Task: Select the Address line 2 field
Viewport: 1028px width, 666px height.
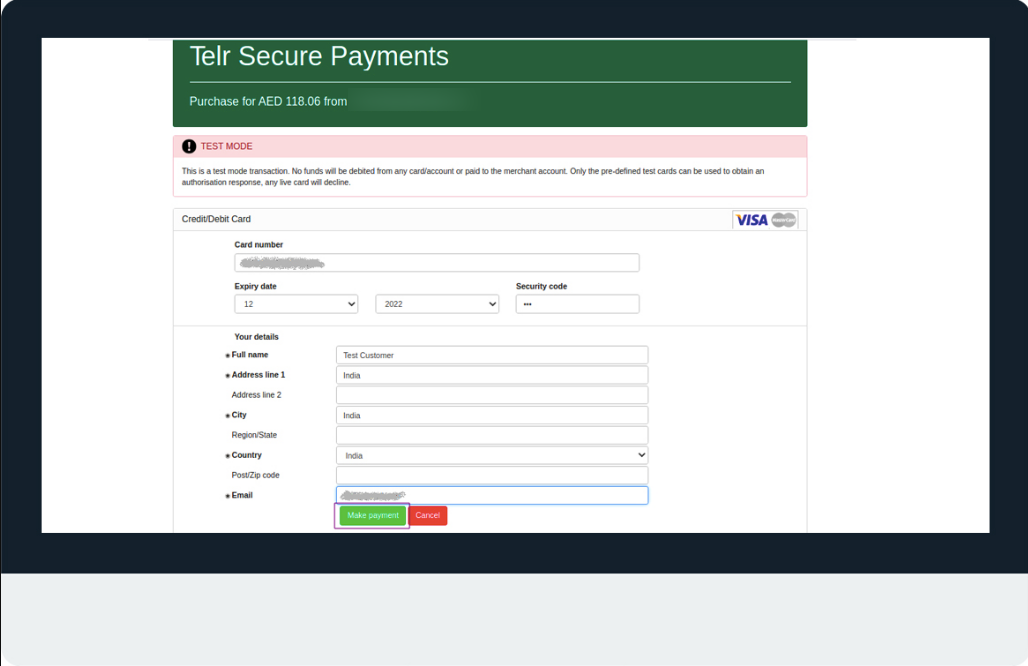Action: tap(492, 395)
